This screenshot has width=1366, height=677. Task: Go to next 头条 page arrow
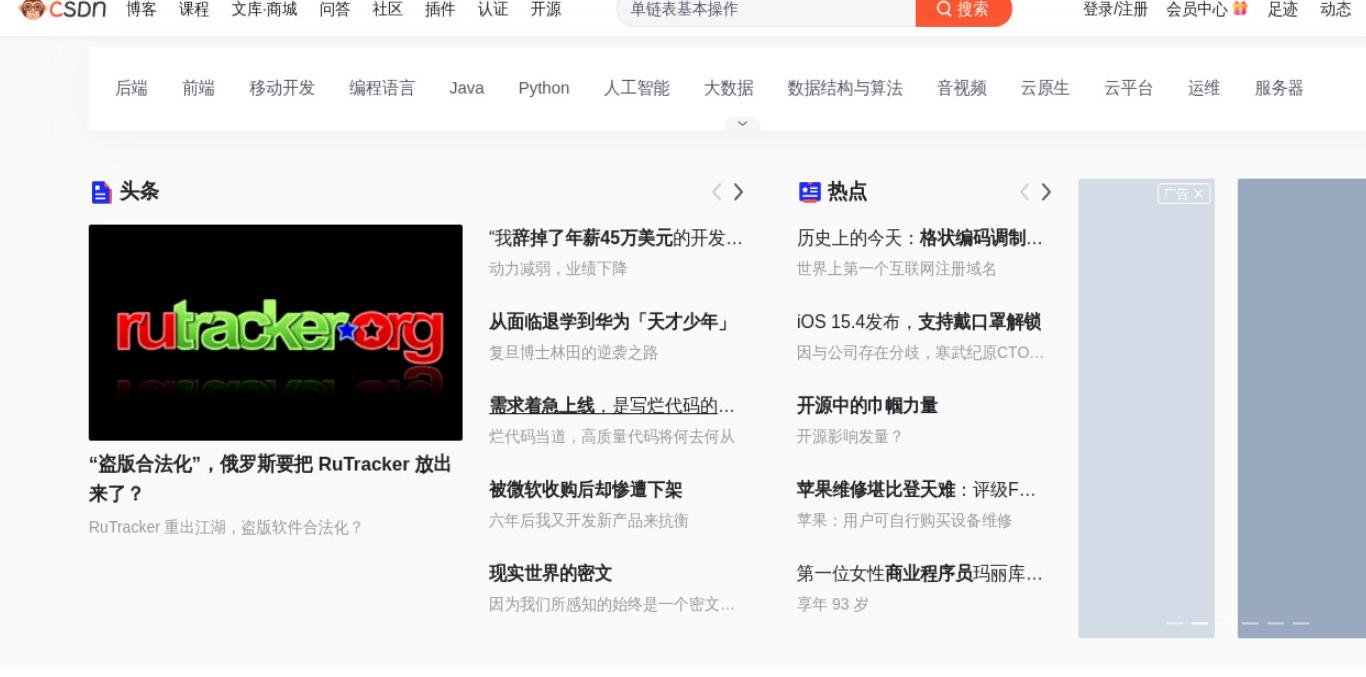pos(738,192)
